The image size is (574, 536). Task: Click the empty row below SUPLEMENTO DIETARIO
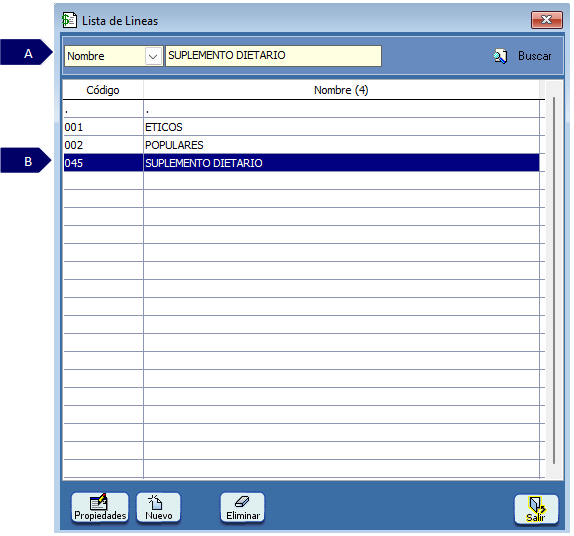301,181
